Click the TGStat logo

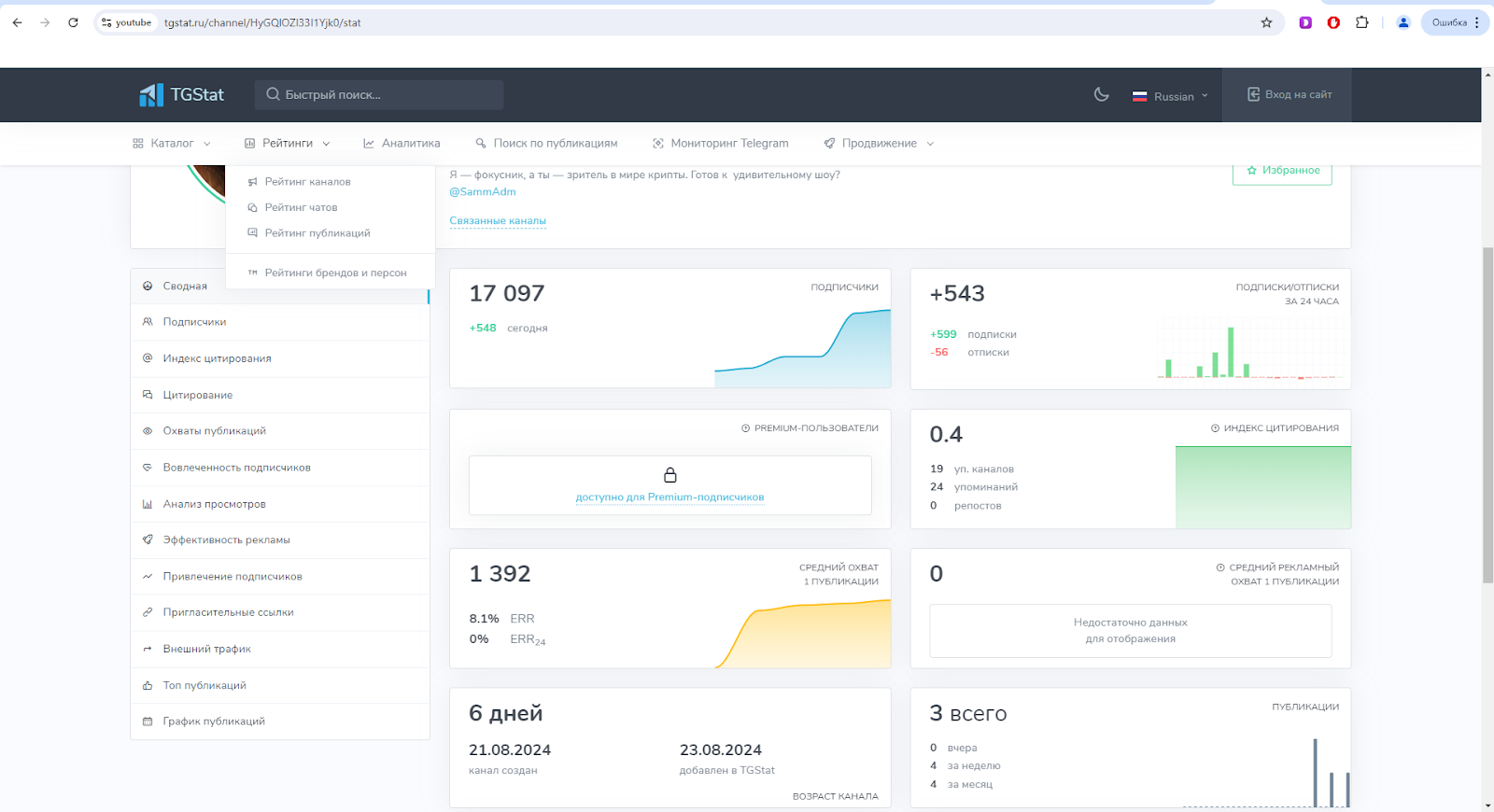[x=182, y=94]
